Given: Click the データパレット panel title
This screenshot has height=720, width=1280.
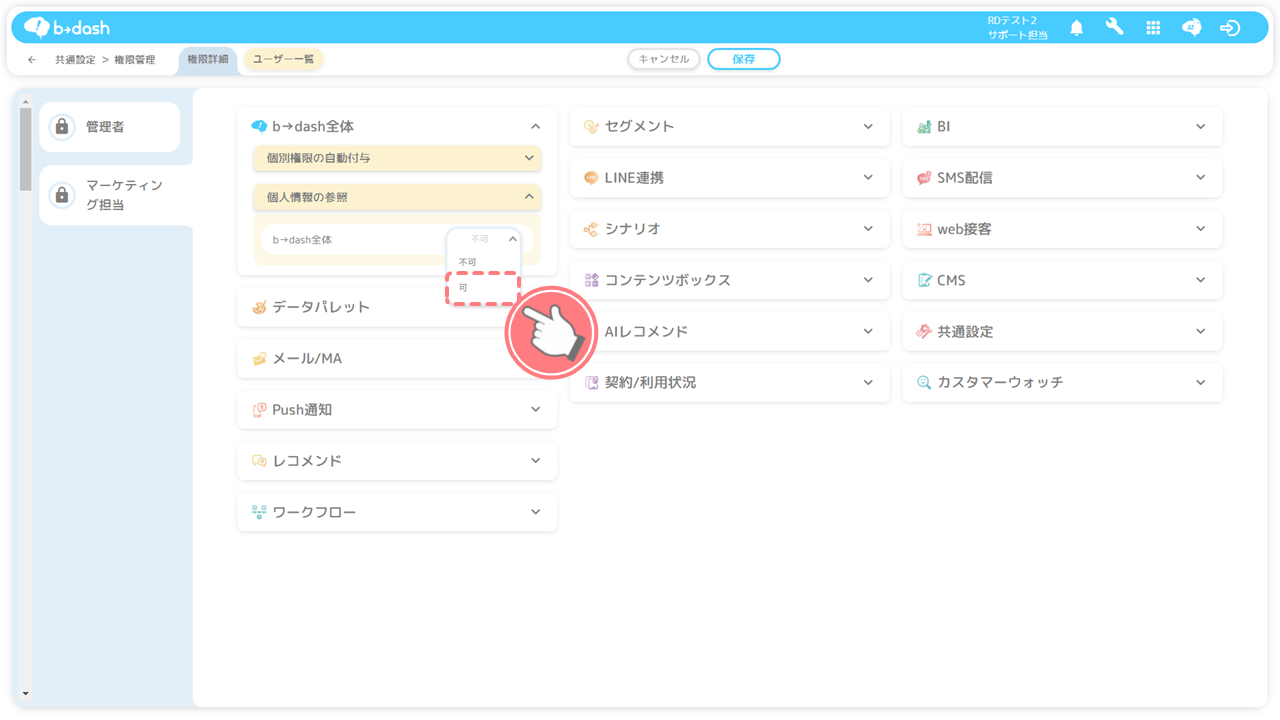Looking at the screenshot, I should 321,307.
